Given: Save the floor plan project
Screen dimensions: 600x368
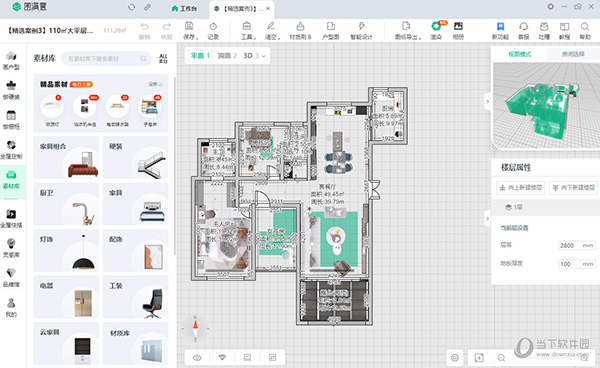Looking at the screenshot, I should click(x=190, y=31).
